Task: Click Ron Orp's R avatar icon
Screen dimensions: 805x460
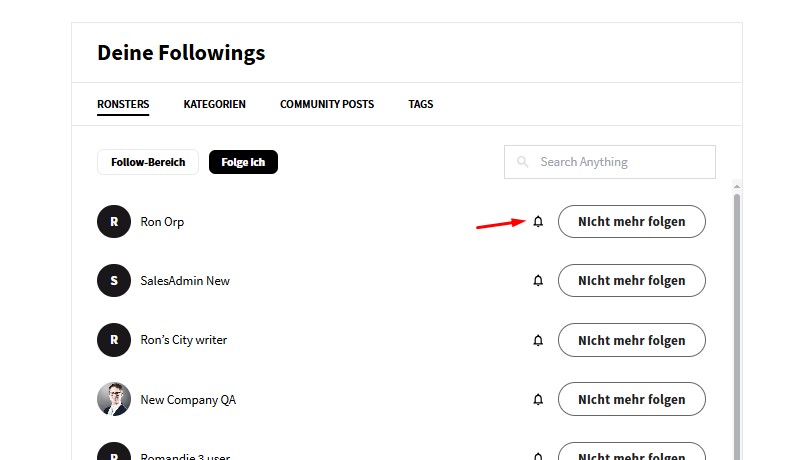Action: pyautogui.click(x=114, y=222)
